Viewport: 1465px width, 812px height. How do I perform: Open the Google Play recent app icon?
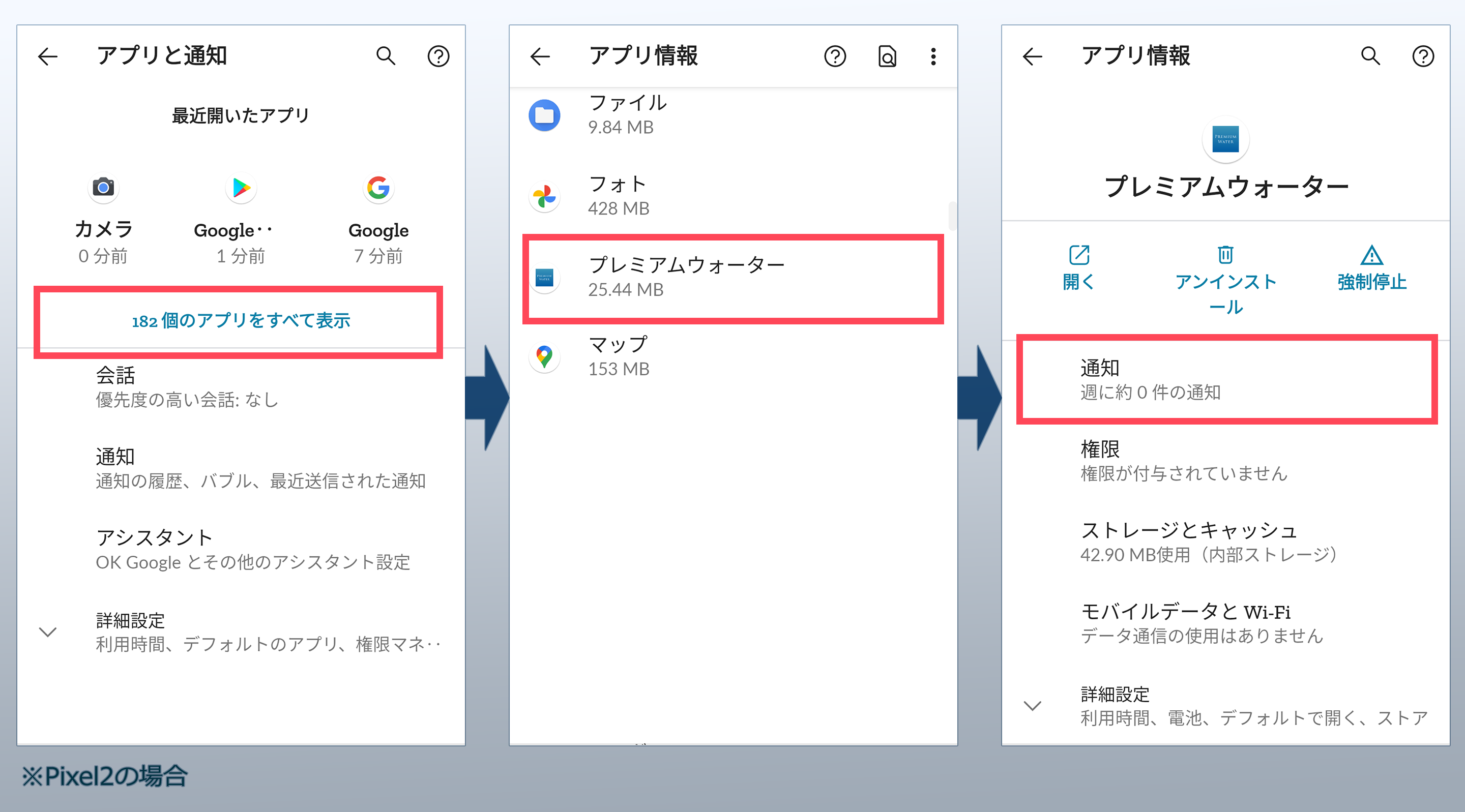coord(241,188)
